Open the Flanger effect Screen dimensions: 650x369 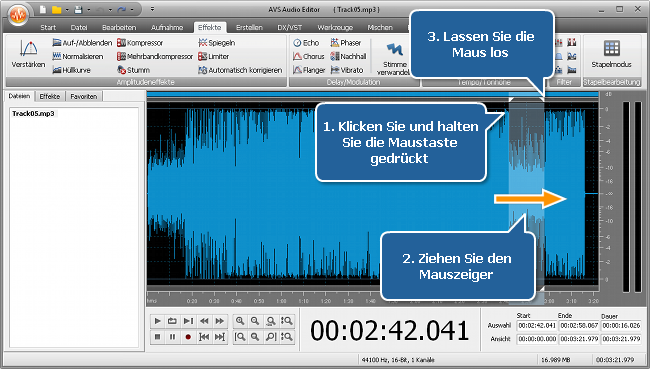pyautogui.click(x=309, y=70)
